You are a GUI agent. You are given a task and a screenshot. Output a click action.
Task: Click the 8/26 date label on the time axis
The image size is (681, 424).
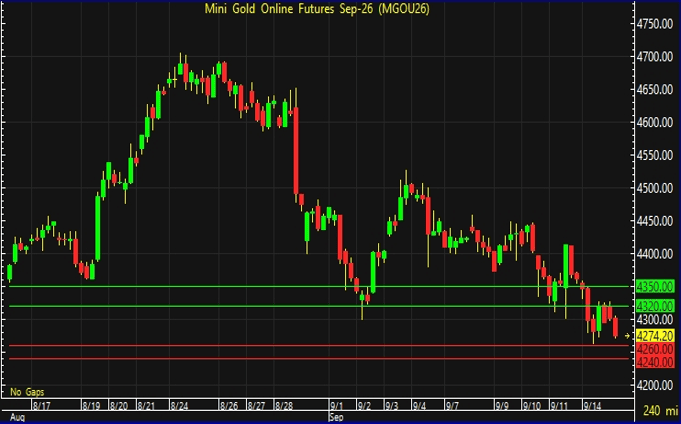[229, 406]
